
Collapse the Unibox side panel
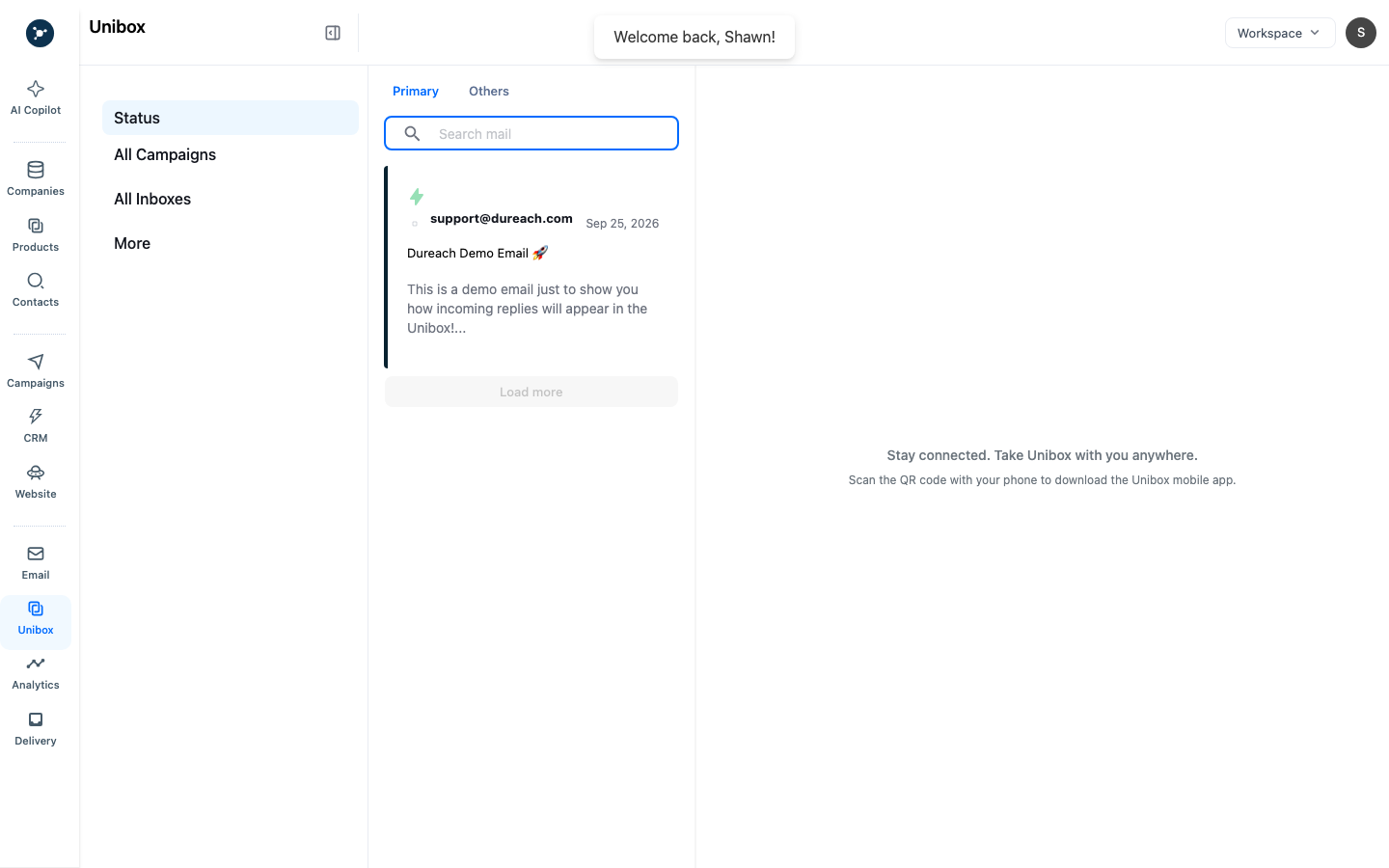[333, 33]
